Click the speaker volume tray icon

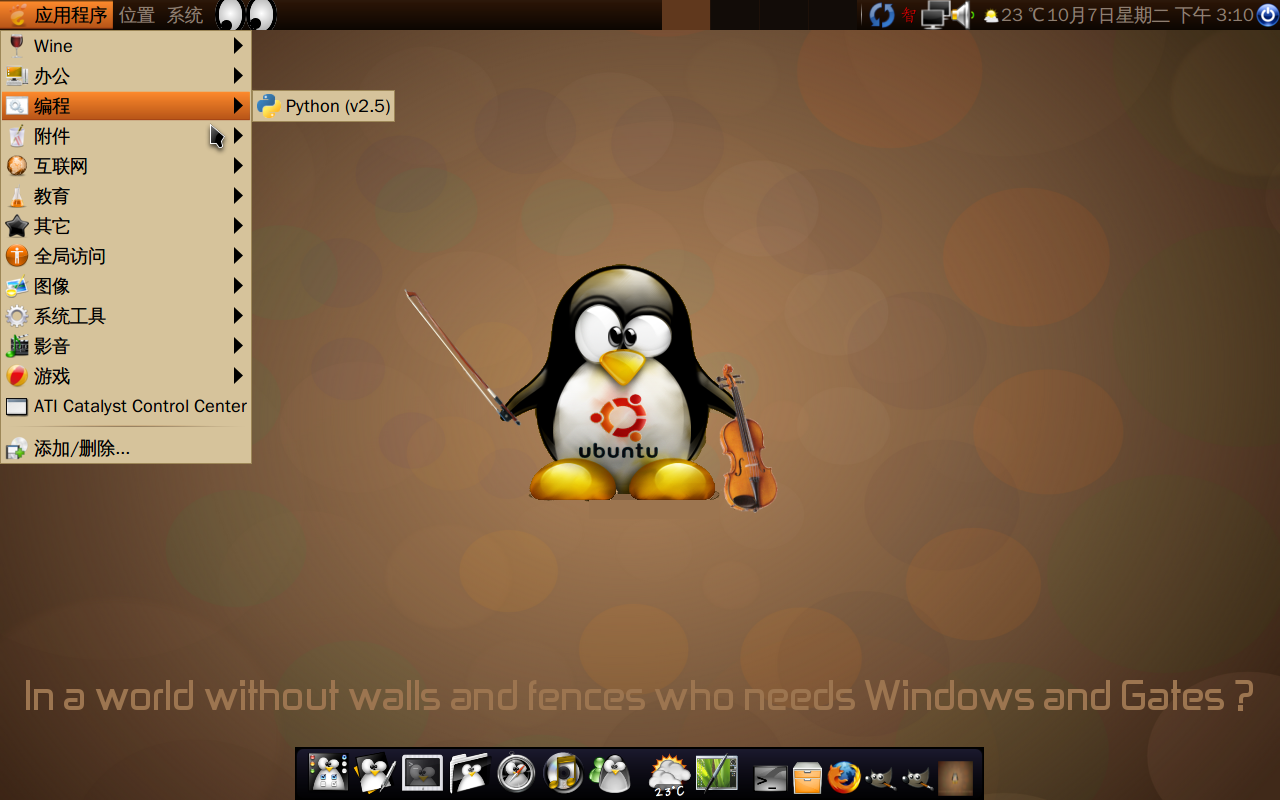(x=961, y=15)
